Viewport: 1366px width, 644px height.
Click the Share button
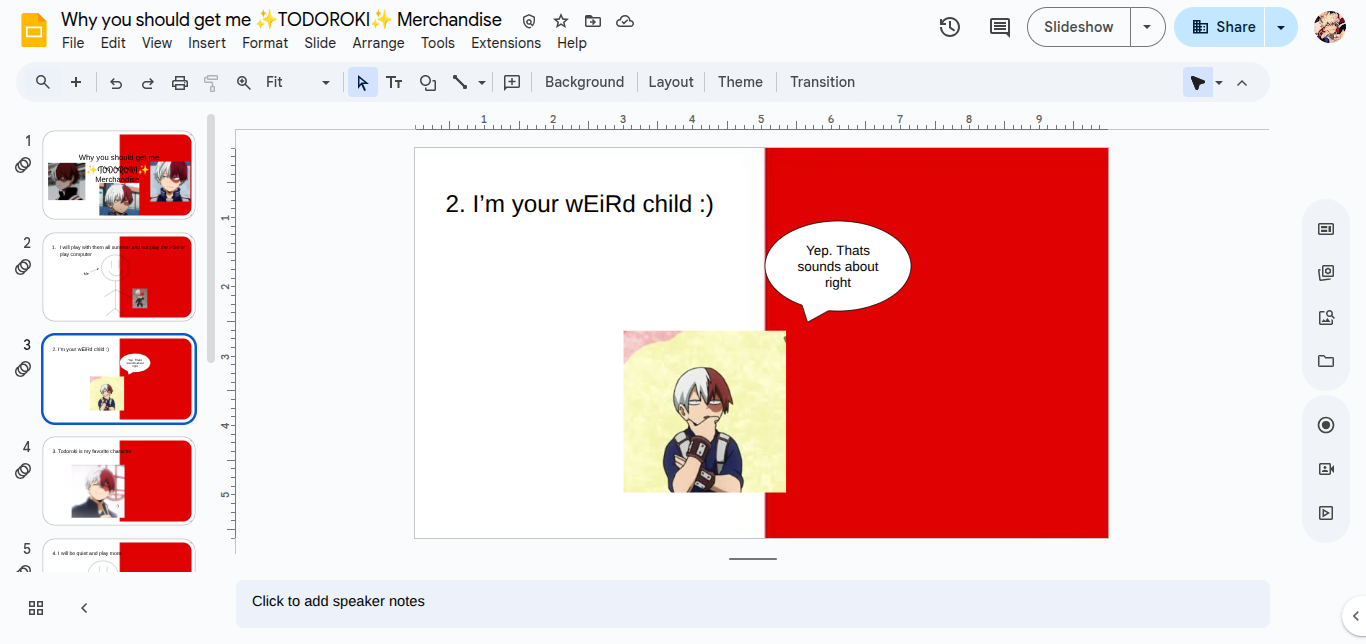tap(1220, 27)
